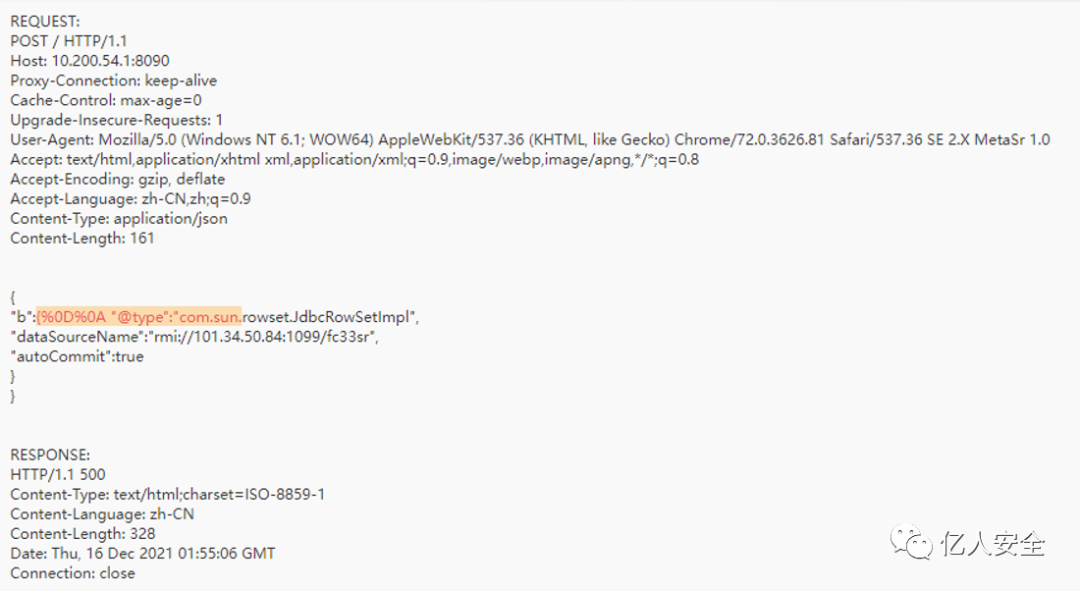The width and height of the screenshot is (1080, 591).
Task: Click the Host 10.200.54.1:8090 line
Action: (x=90, y=61)
